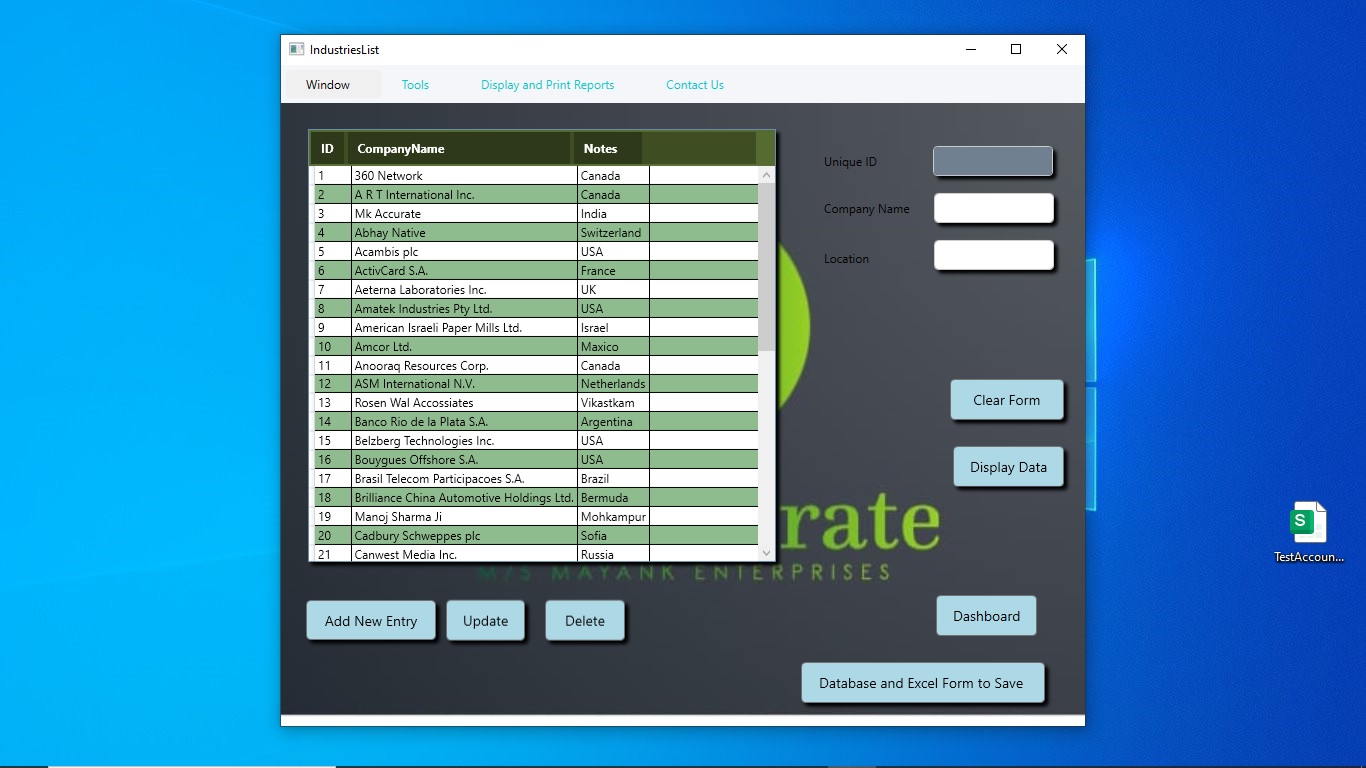This screenshot has width=1366, height=768.
Task: Maximize the IndustriesList window
Action: [1016, 49]
